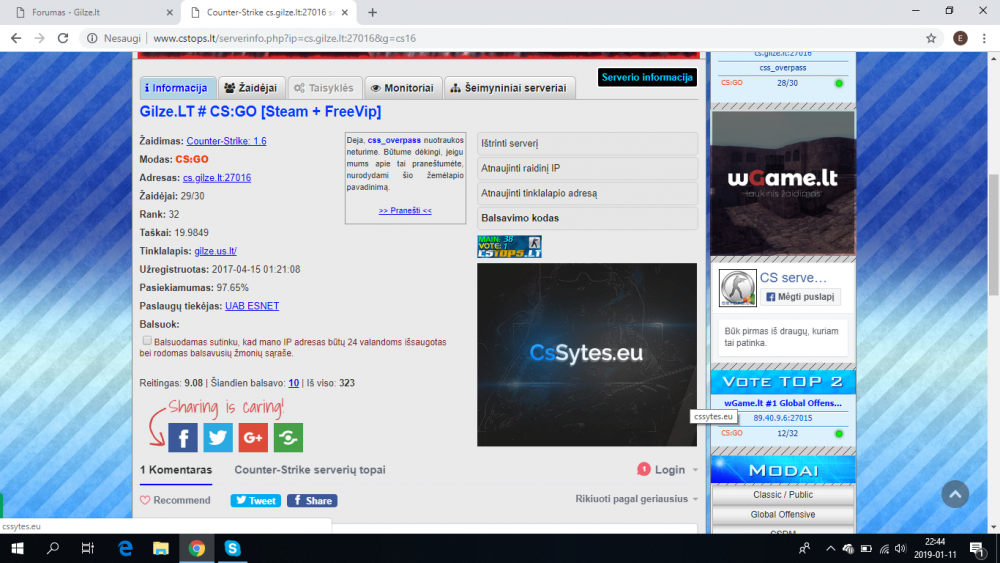Open today's votes count link 10
The height and width of the screenshot is (563, 1000).
[x=293, y=383]
